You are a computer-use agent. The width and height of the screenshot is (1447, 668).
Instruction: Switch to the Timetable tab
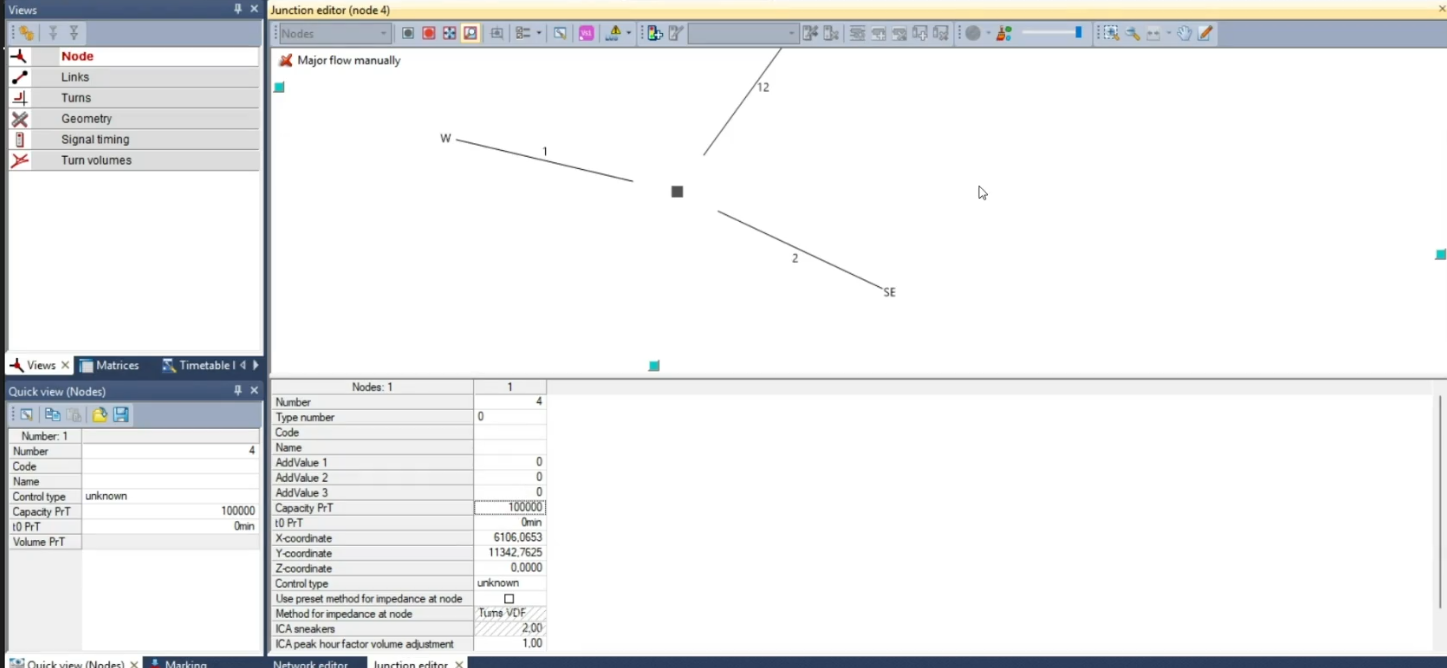click(x=198, y=366)
